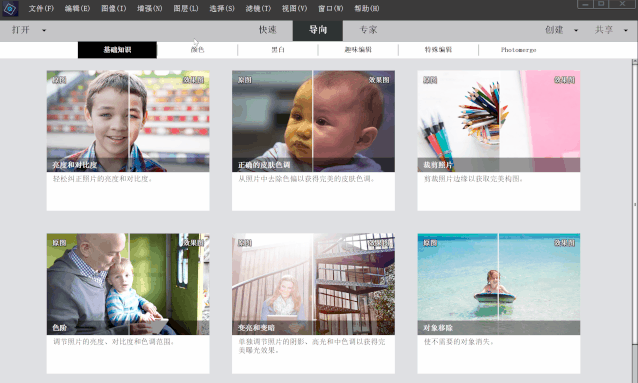This screenshot has height=383, width=638.
Task: Switch to the 专家 mode tab
Action: pos(368,30)
